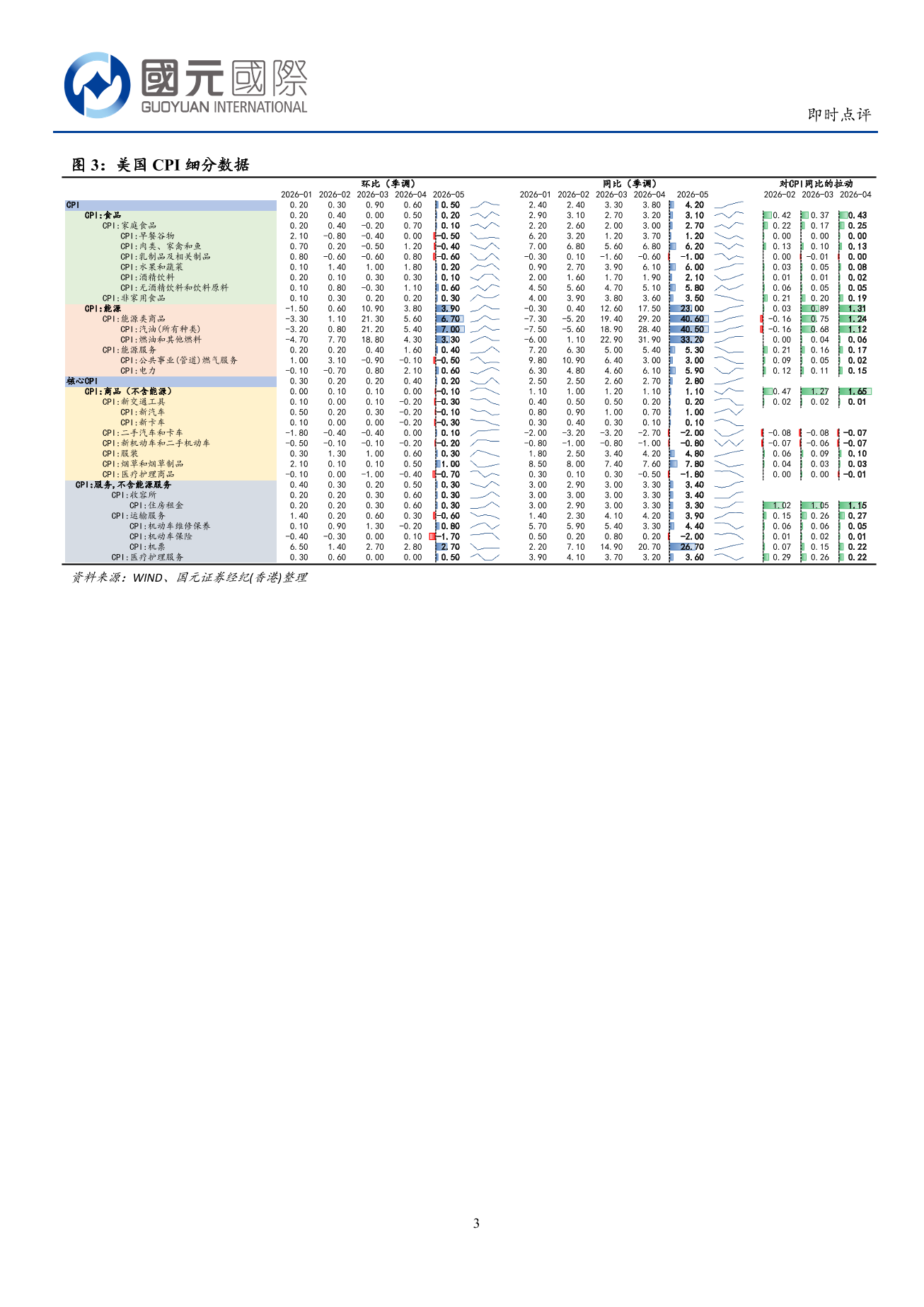Click the 26.70 airfare year-over-year value

[692, 547]
